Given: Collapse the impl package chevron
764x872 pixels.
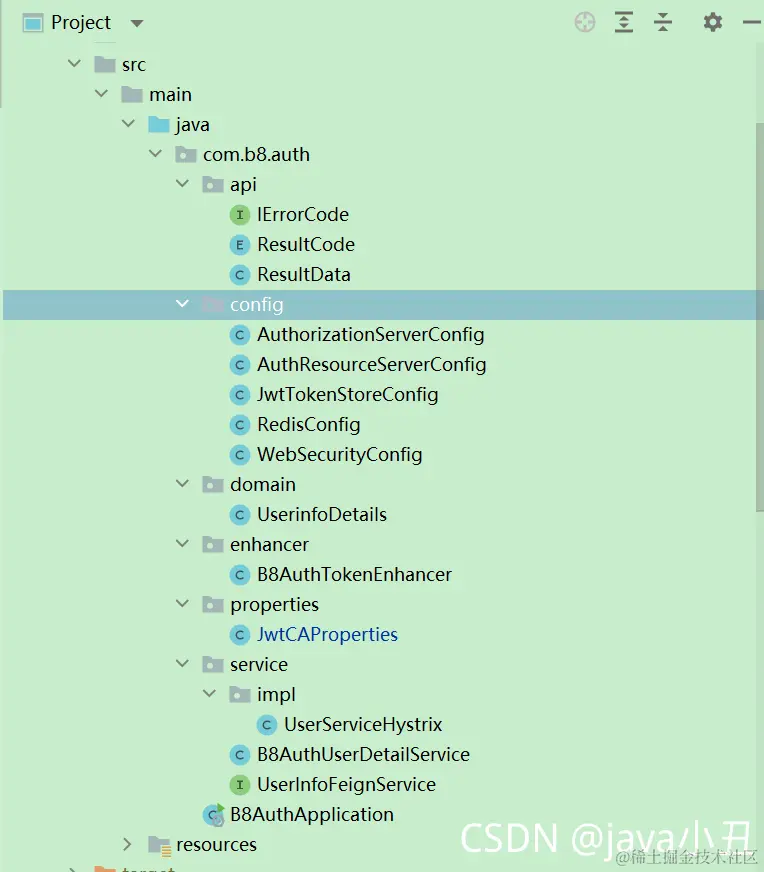Looking at the screenshot, I should click(210, 693).
